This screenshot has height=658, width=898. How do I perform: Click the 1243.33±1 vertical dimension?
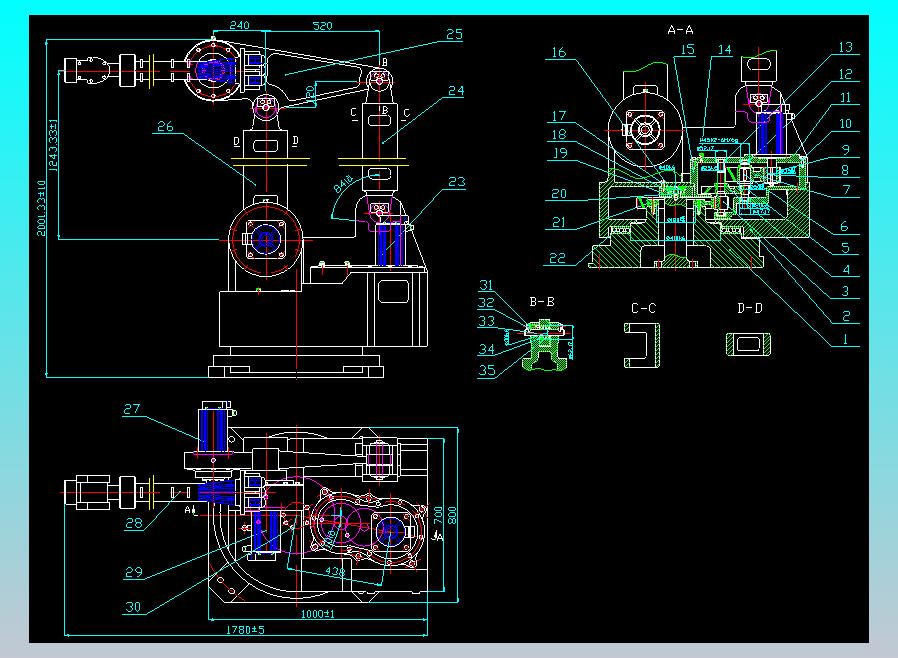pyautogui.click(x=54, y=145)
